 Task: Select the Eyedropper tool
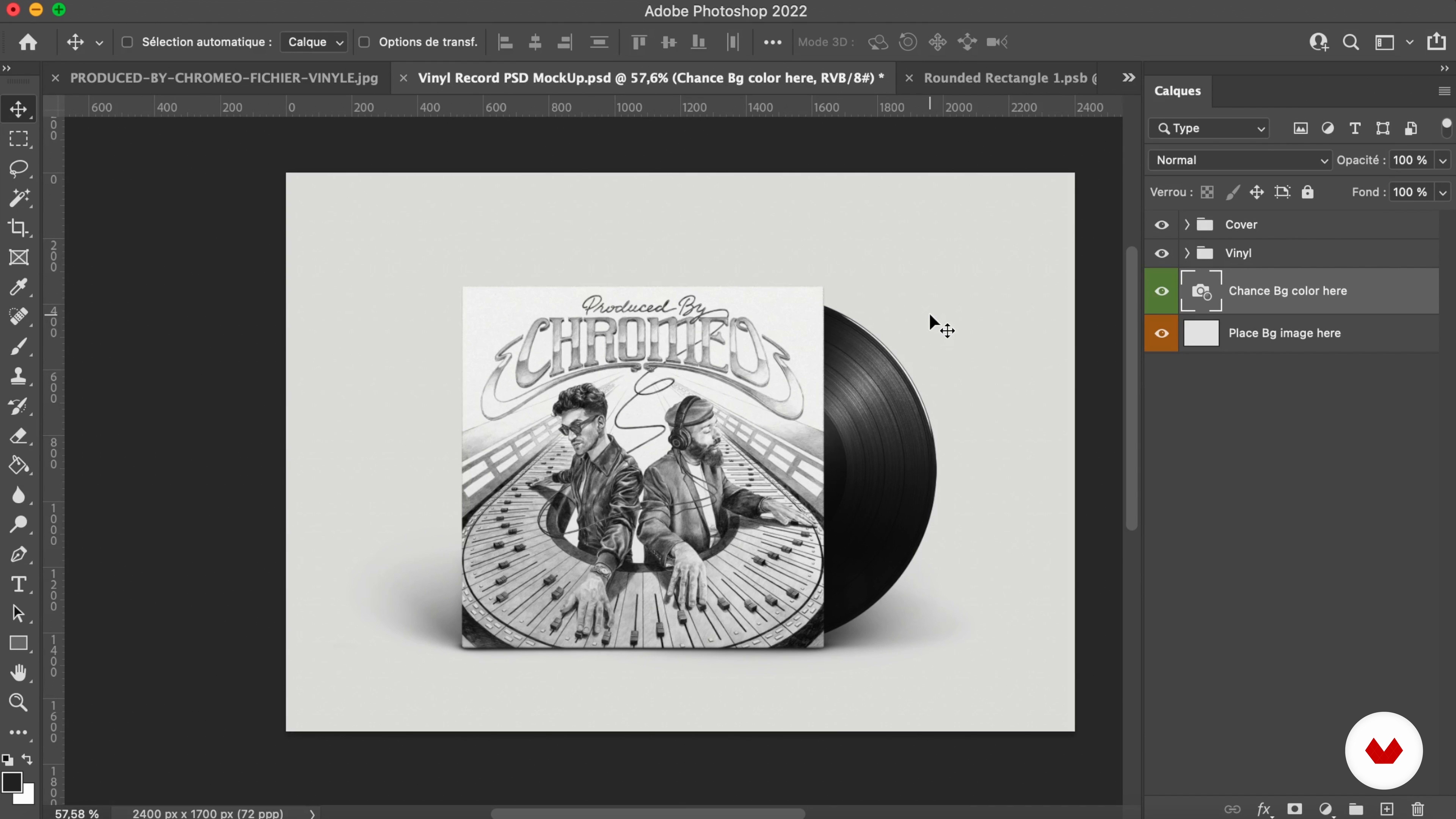(x=18, y=287)
